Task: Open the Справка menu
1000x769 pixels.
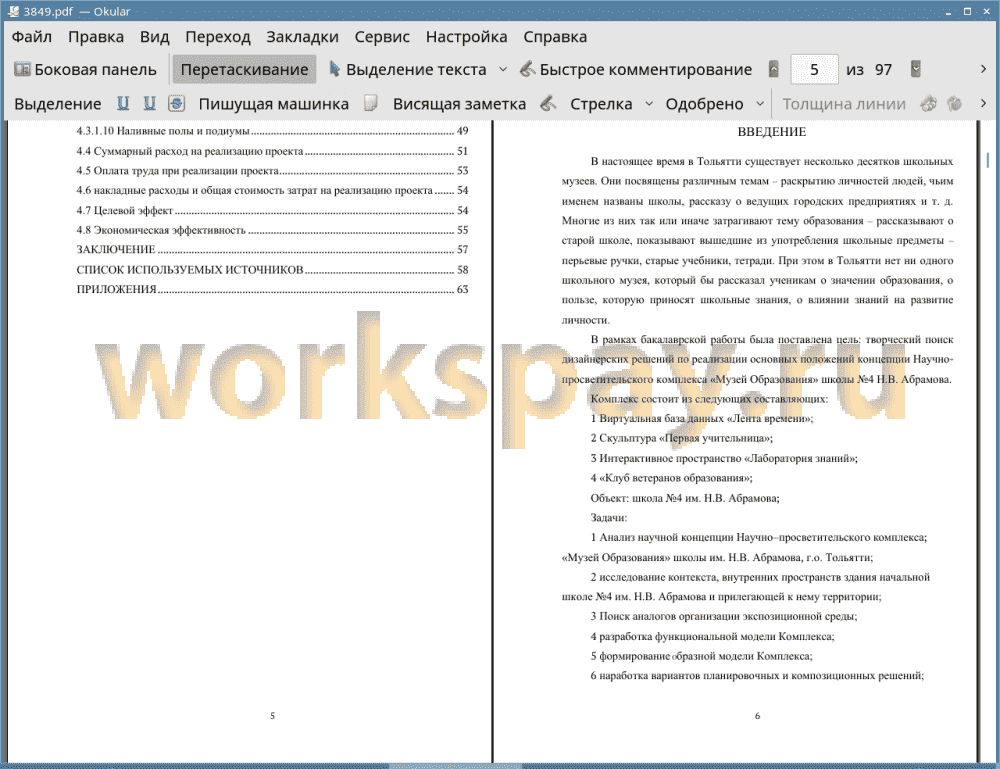Action: point(555,37)
